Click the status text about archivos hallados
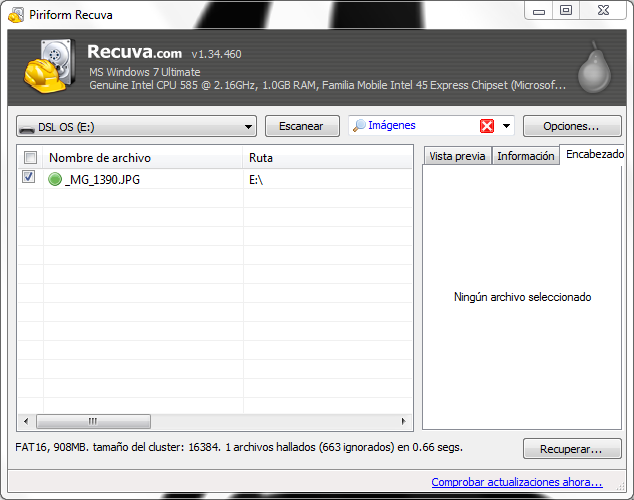 239,447
